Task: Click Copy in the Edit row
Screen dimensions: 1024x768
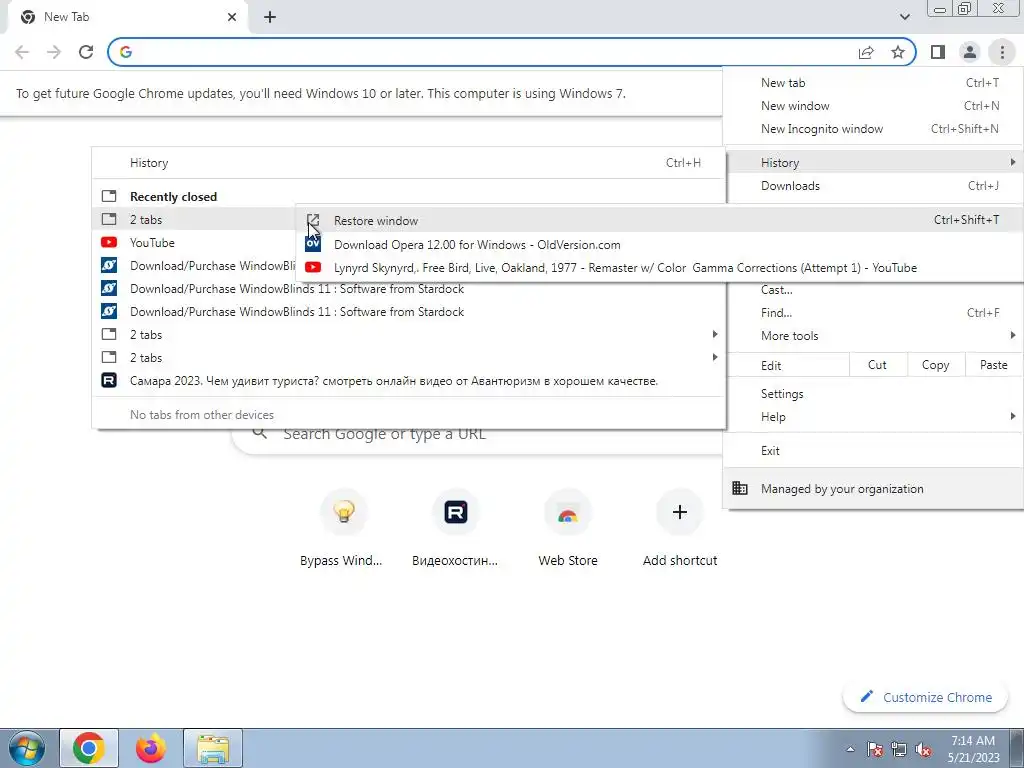Action: 935,365
